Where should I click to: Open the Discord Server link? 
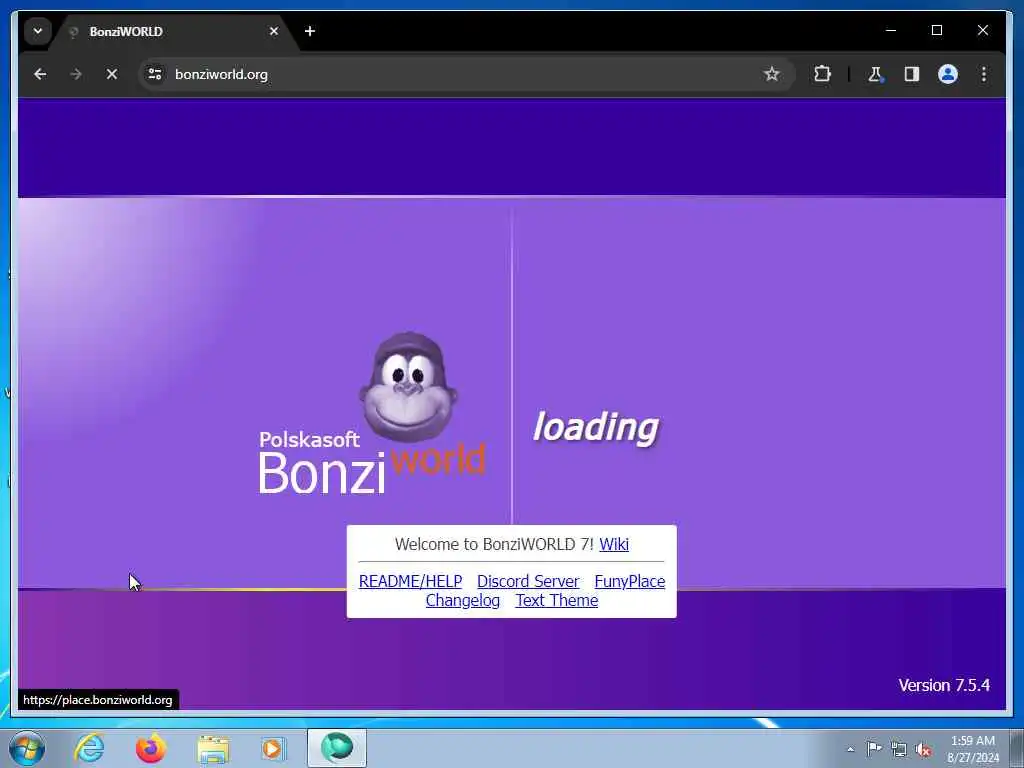[528, 581]
